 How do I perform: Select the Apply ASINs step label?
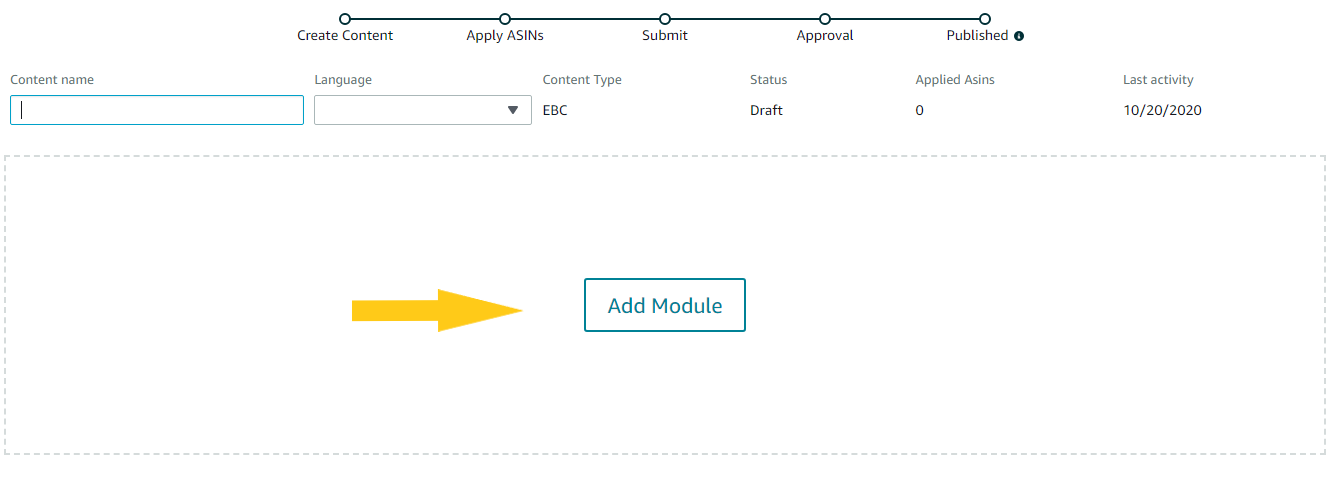[x=505, y=36]
